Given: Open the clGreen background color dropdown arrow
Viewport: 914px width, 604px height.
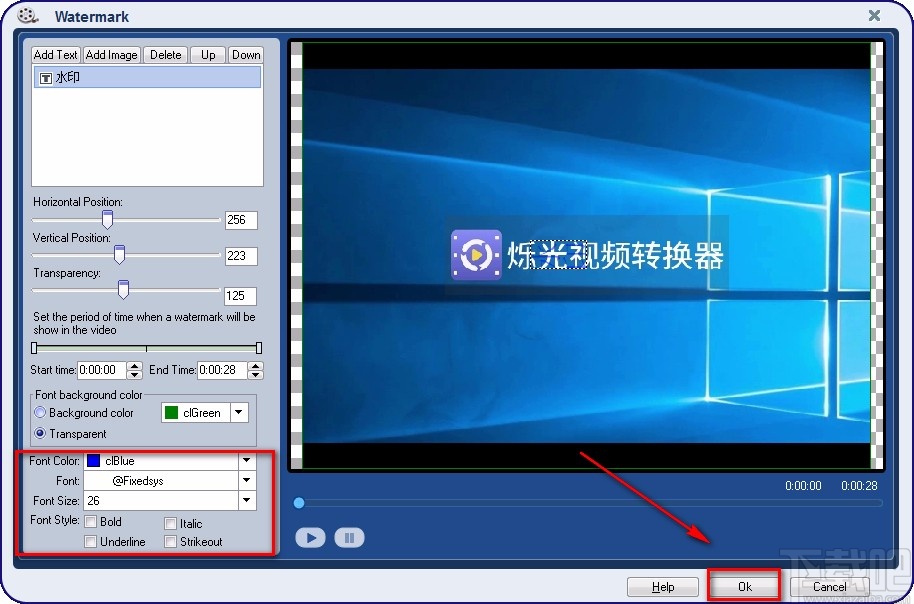Looking at the screenshot, I should (239, 413).
